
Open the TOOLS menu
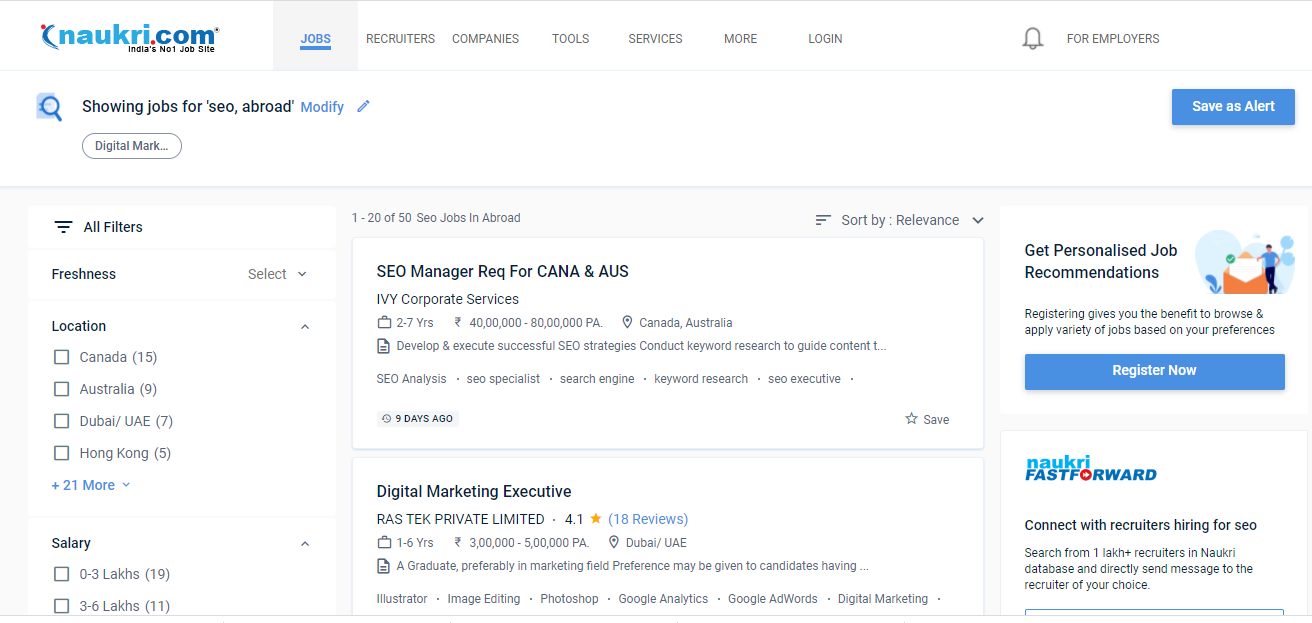pyautogui.click(x=571, y=39)
